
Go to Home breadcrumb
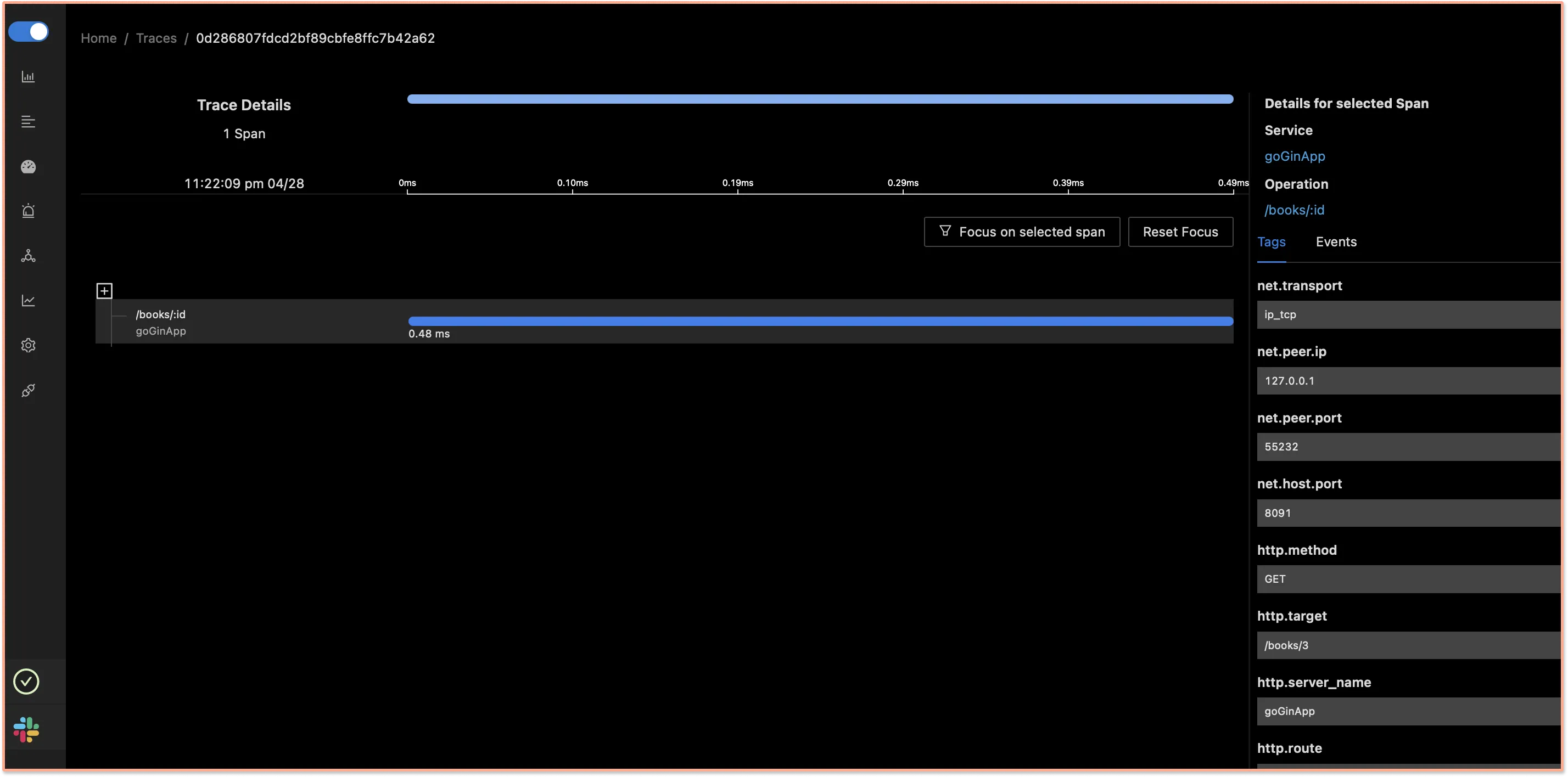(x=99, y=38)
